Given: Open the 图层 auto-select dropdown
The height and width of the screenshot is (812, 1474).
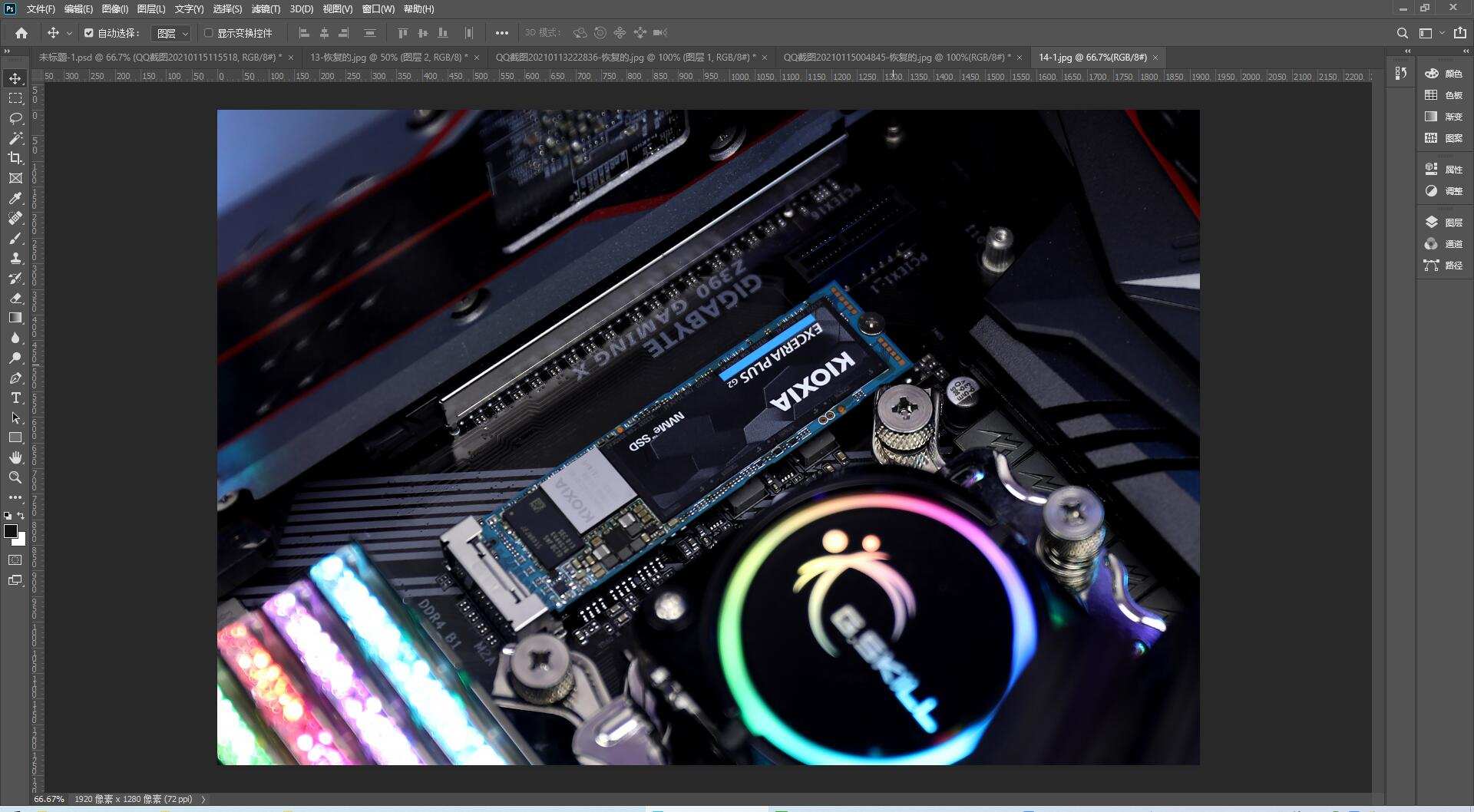Looking at the screenshot, I should (x=171, y=33).
